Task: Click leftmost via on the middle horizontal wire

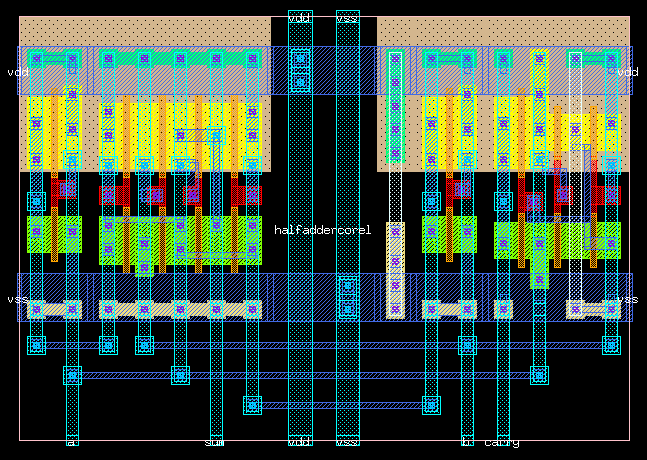Action: click(72, 375)
